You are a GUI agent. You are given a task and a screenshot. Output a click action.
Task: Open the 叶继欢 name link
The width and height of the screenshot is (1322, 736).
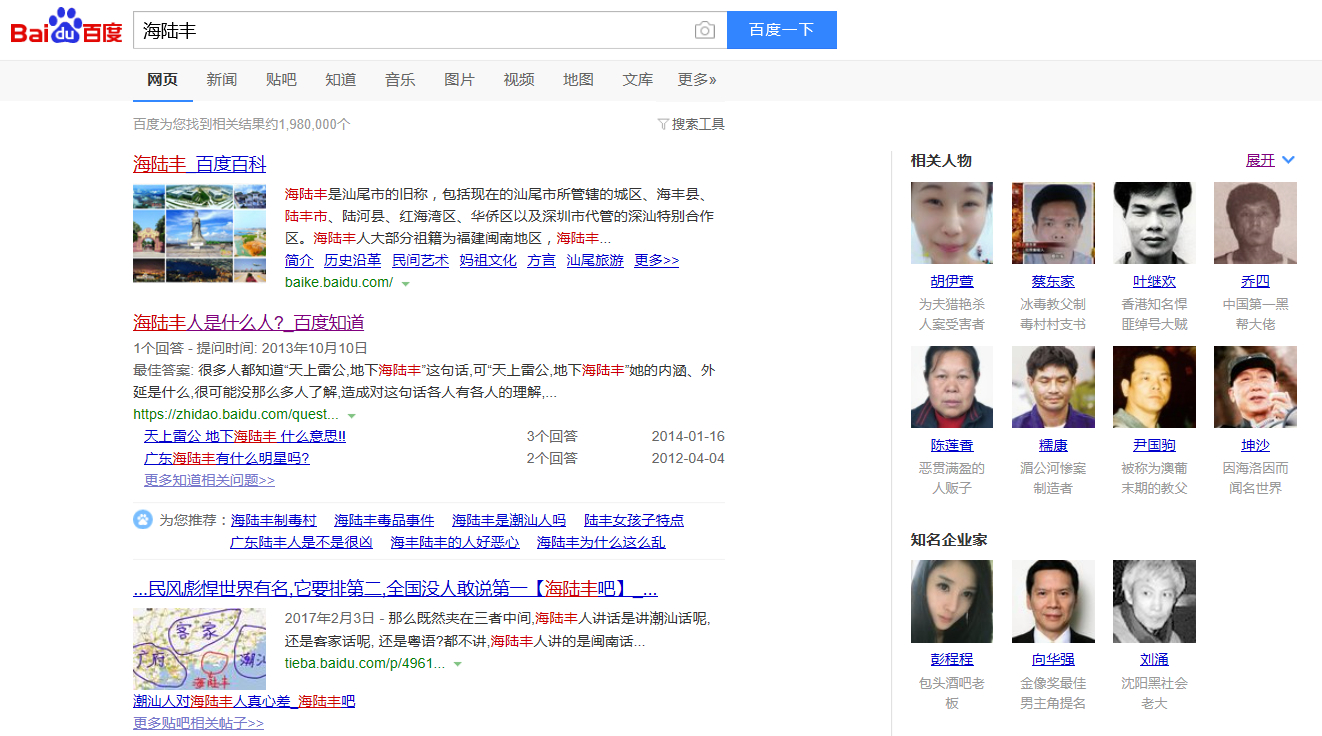coord(1154,282)
